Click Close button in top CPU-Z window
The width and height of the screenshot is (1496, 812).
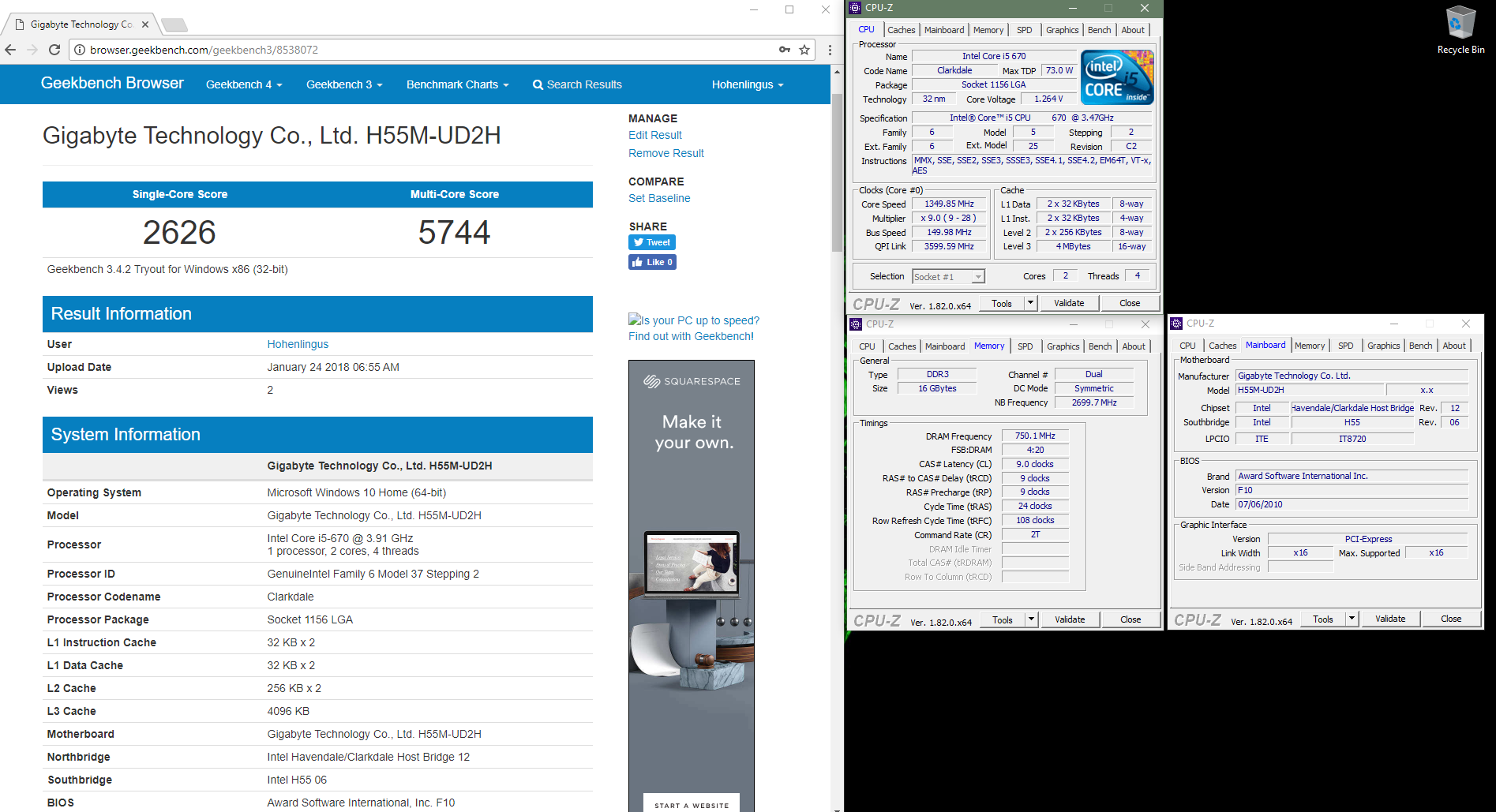(1130, 303)
